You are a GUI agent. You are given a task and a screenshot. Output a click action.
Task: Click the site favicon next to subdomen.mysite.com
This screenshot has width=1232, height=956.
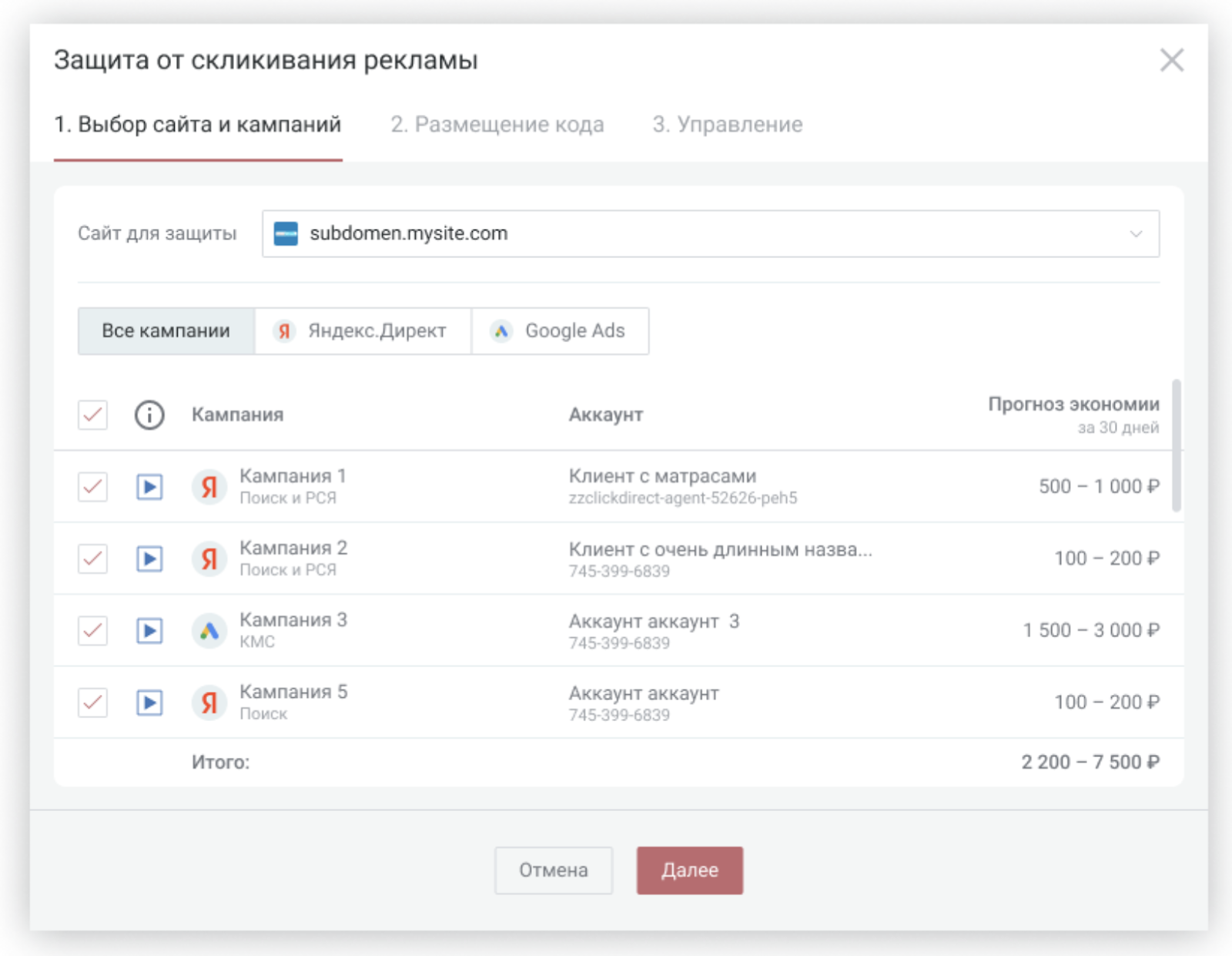286,233
